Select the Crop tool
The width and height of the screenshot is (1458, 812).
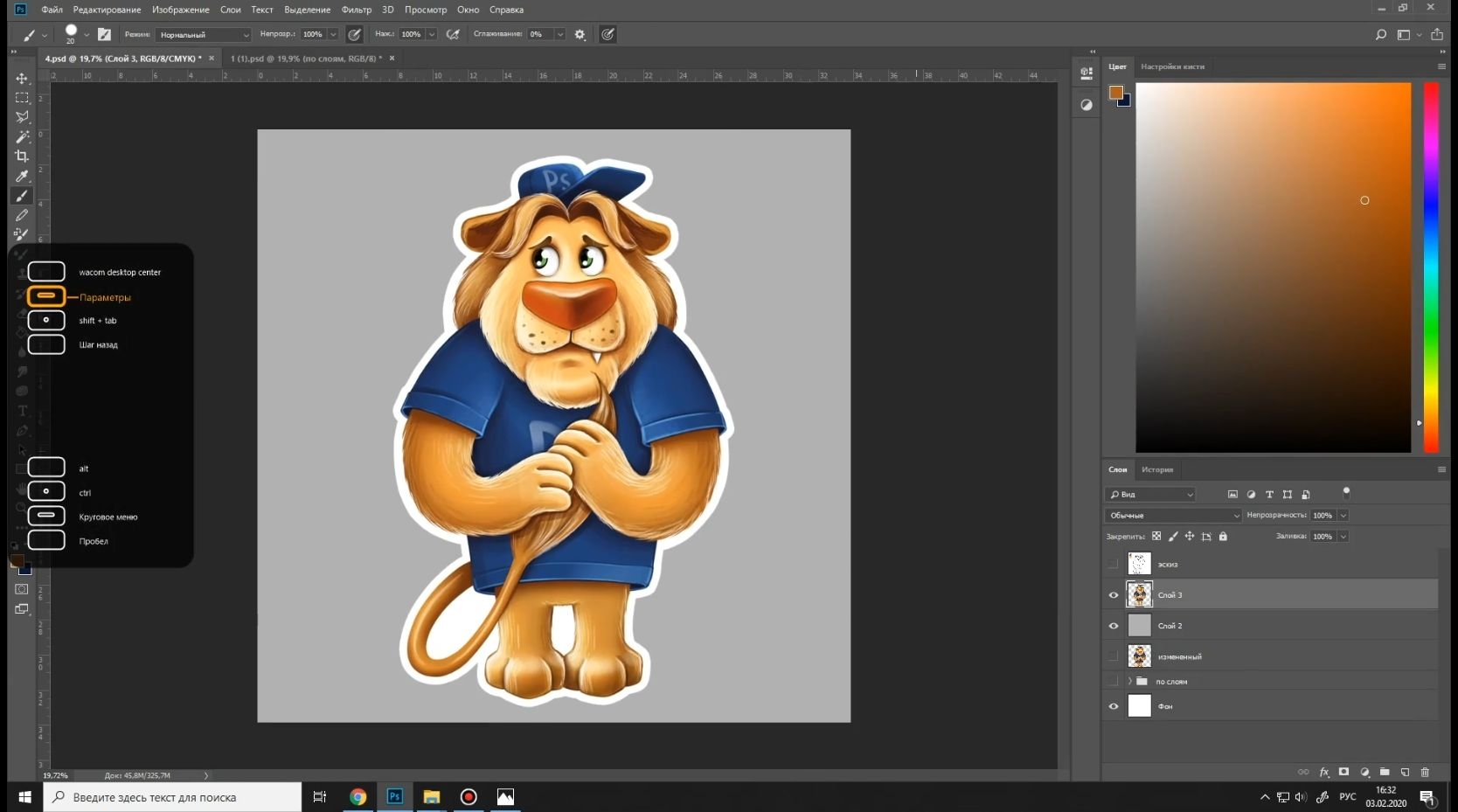pyautogui.click(x=22, y=156)
